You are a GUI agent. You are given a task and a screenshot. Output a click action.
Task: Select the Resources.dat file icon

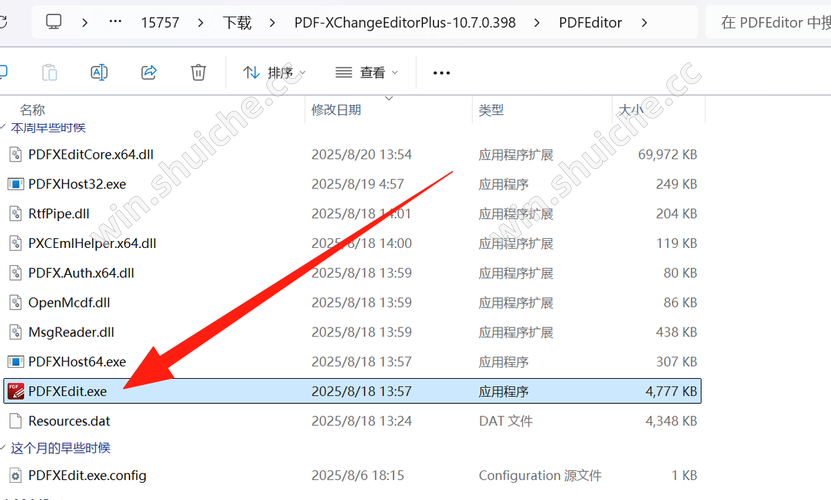pyautogui.click(x=16, y=421)
